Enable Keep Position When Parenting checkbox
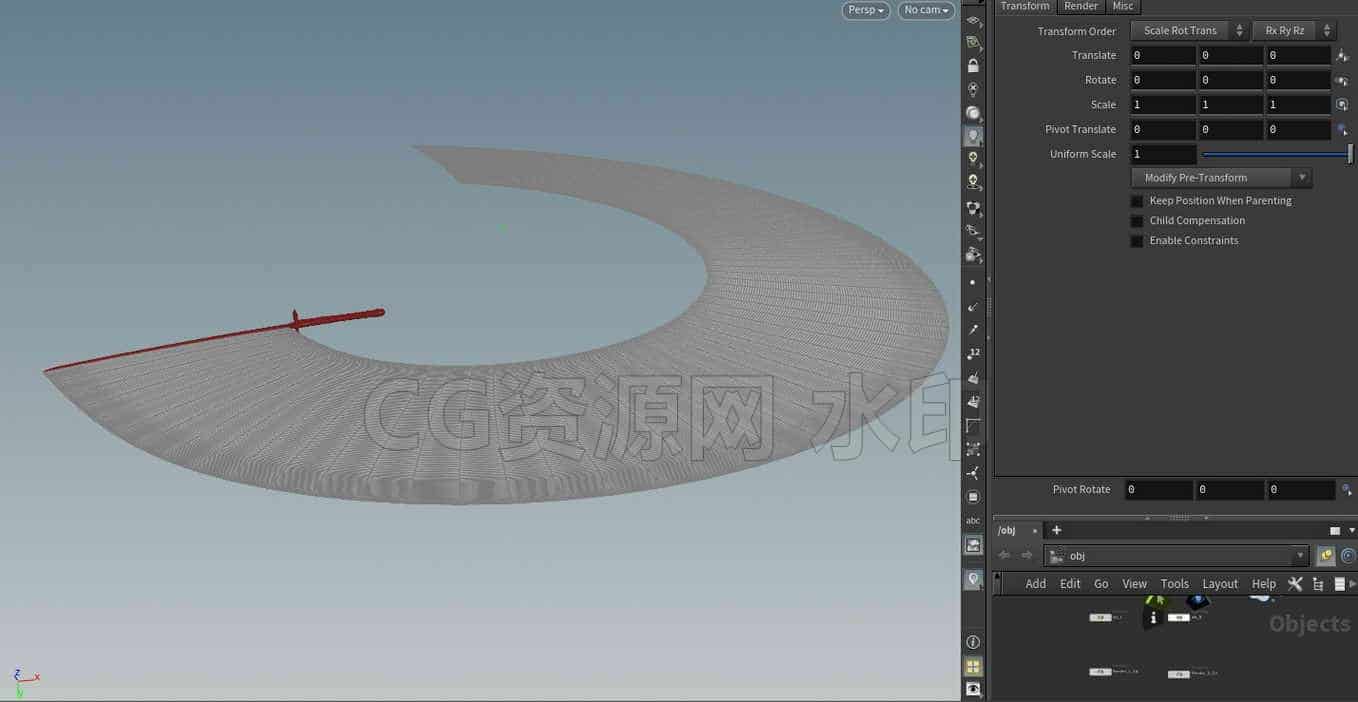Viewport: 1358px width, 702px height. tap(1137, 201)
